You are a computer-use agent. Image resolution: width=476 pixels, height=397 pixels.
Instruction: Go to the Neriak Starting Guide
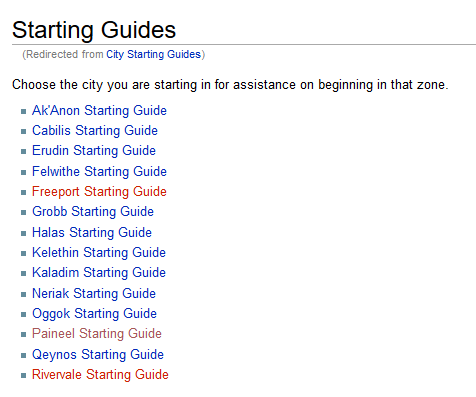pyautogui.click(x=94, y=294)
